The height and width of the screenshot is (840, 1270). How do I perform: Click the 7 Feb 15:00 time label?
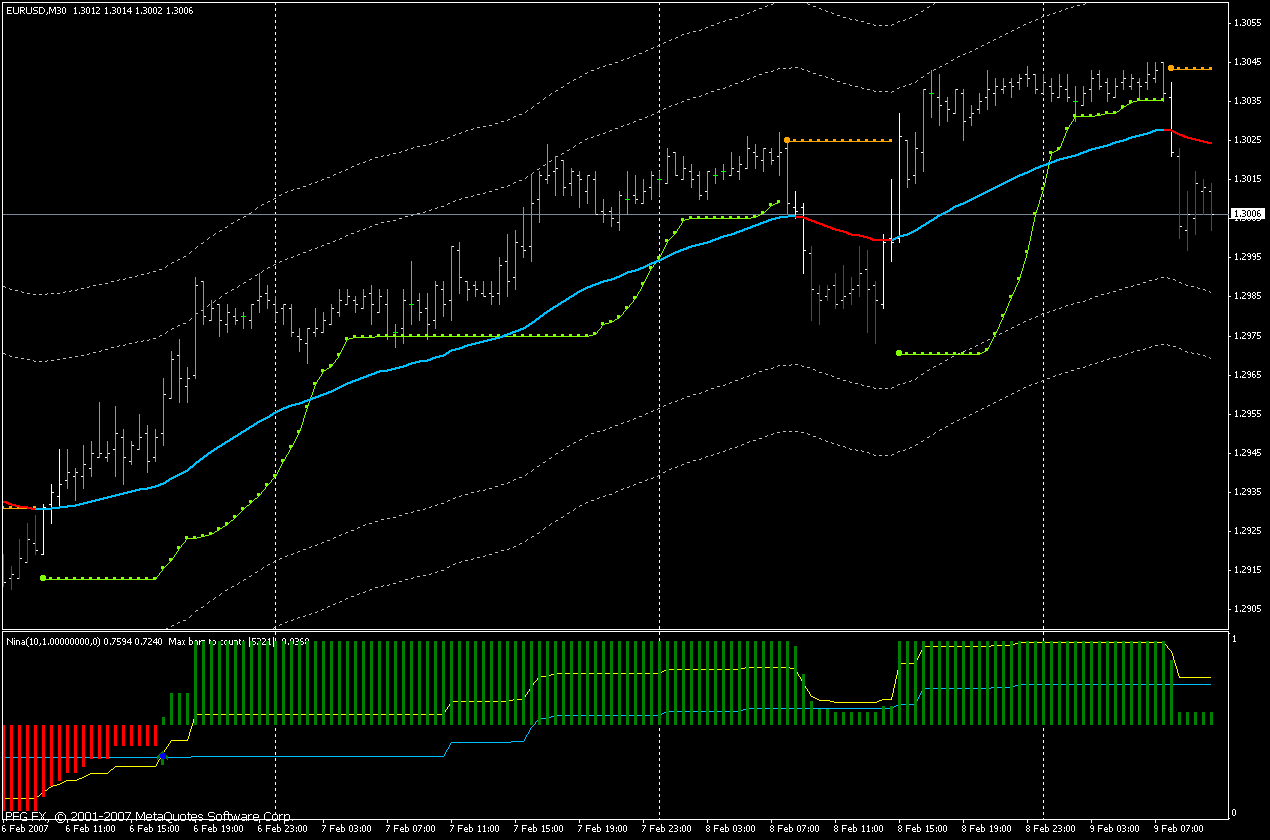click(x=538, y=829)
